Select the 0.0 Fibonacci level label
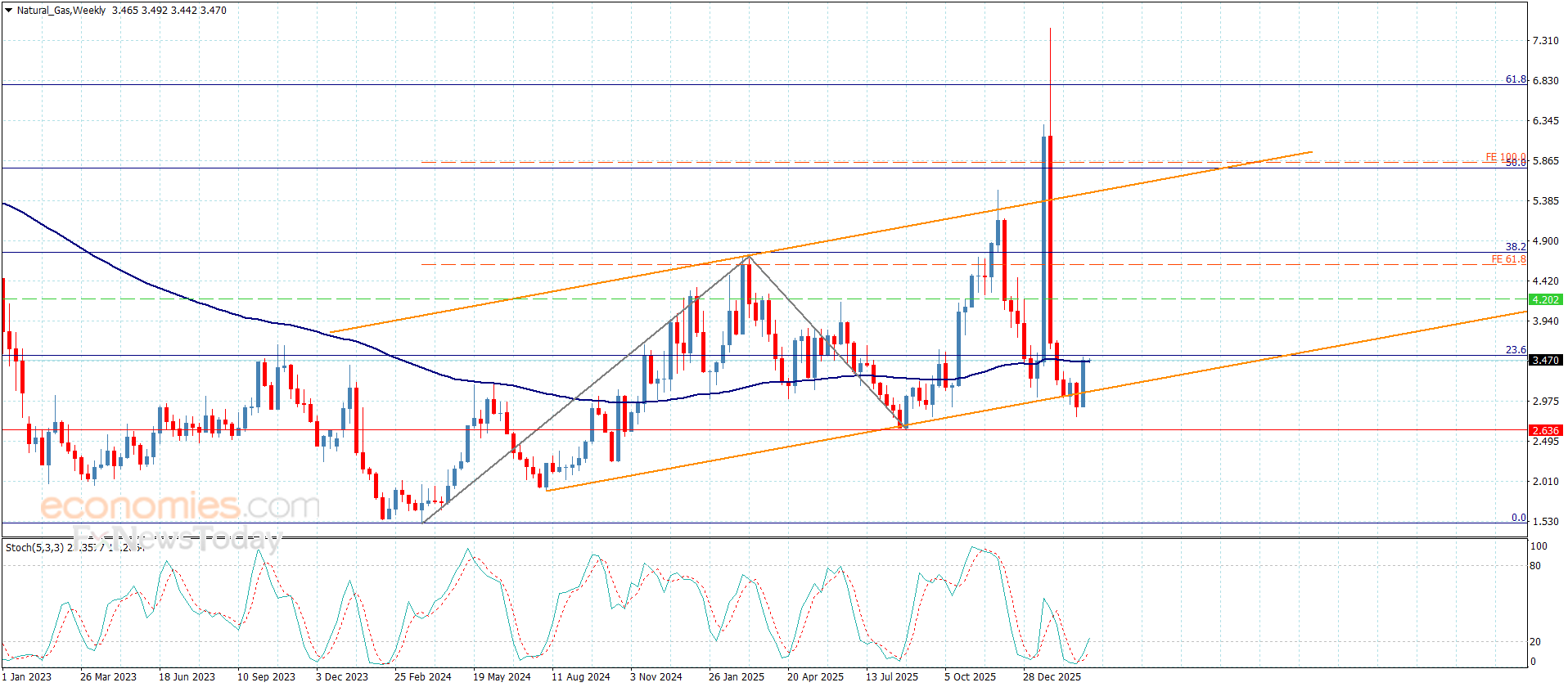Image resolution: width=1568 pixels, height=687 pixels. pos(1518,518)
